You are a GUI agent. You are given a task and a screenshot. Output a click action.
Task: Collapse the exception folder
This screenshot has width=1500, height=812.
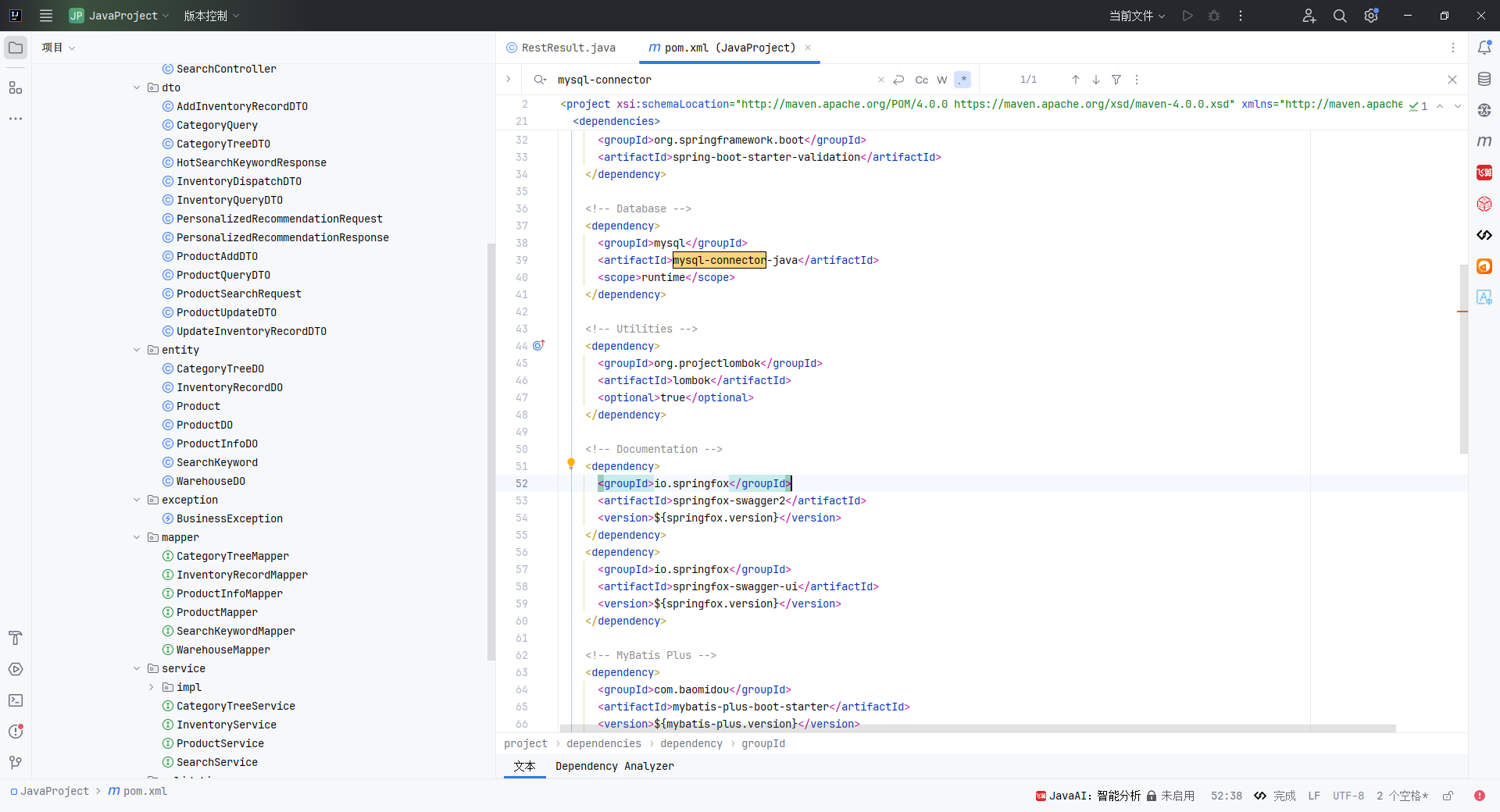pos(137,500)
